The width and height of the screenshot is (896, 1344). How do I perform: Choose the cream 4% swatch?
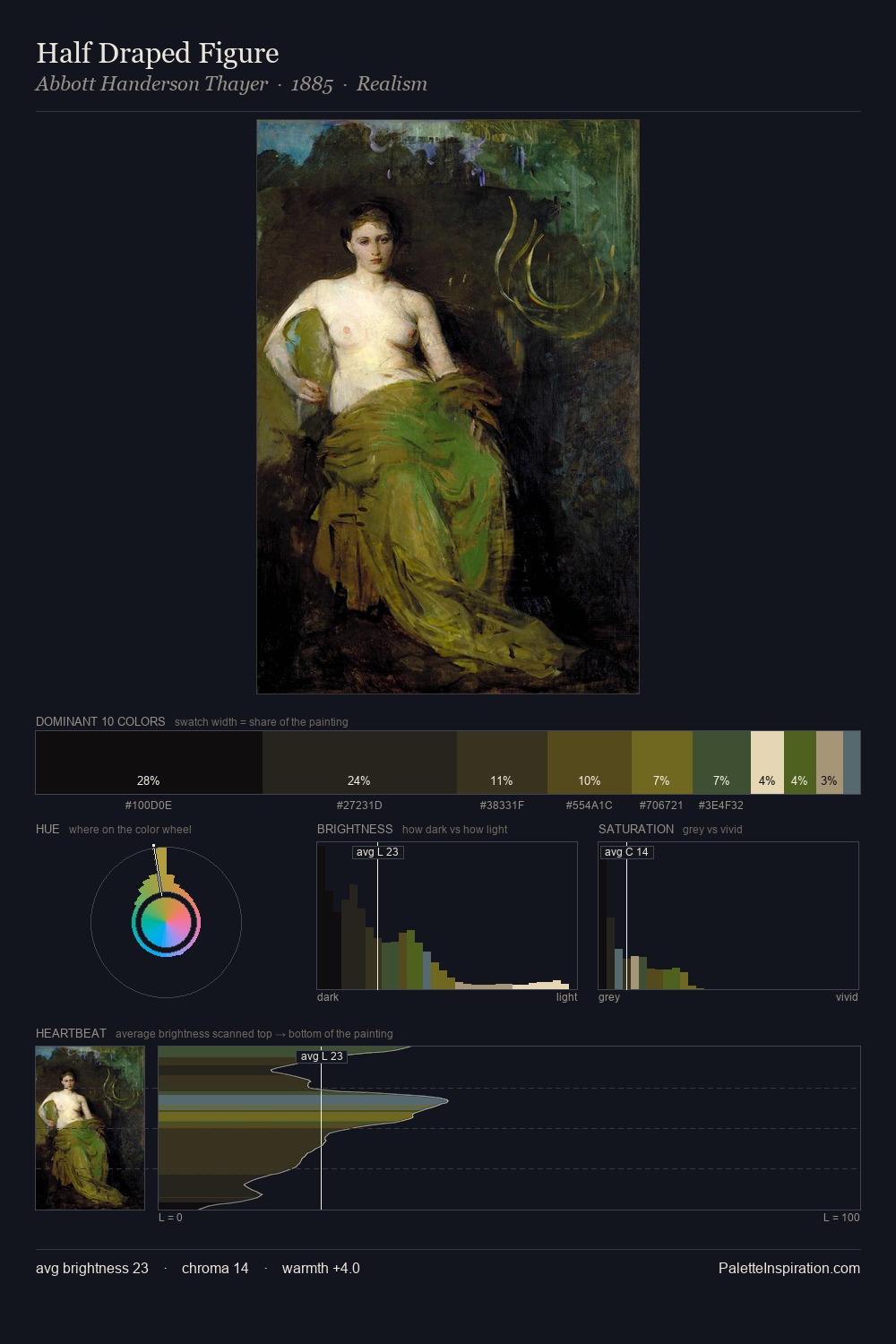click(767, 762)
